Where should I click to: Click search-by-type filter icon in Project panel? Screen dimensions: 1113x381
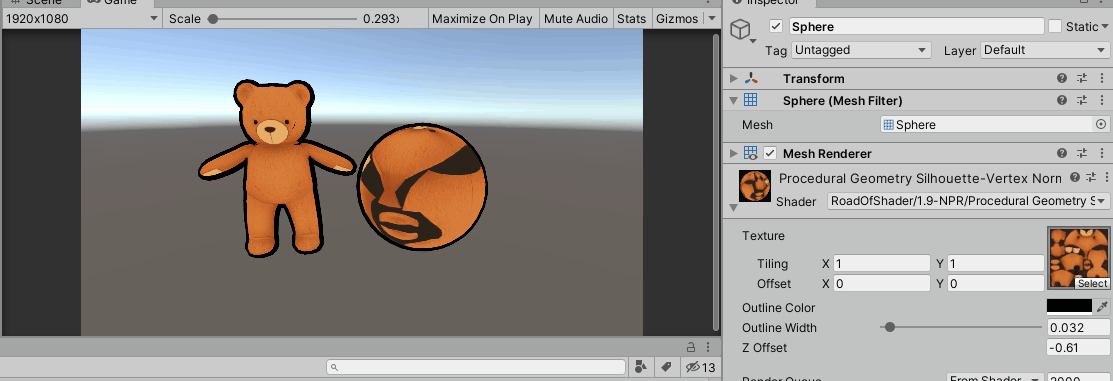click(x=641, y=367)
